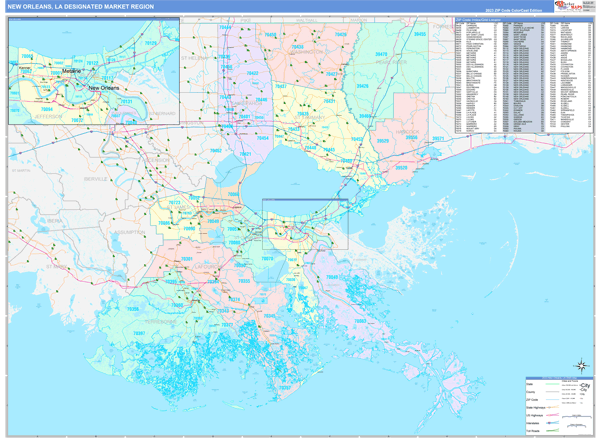Screen dimensions: 600x438
Task: Click ZIP code 70397 on the map
Action: (139, 333)
